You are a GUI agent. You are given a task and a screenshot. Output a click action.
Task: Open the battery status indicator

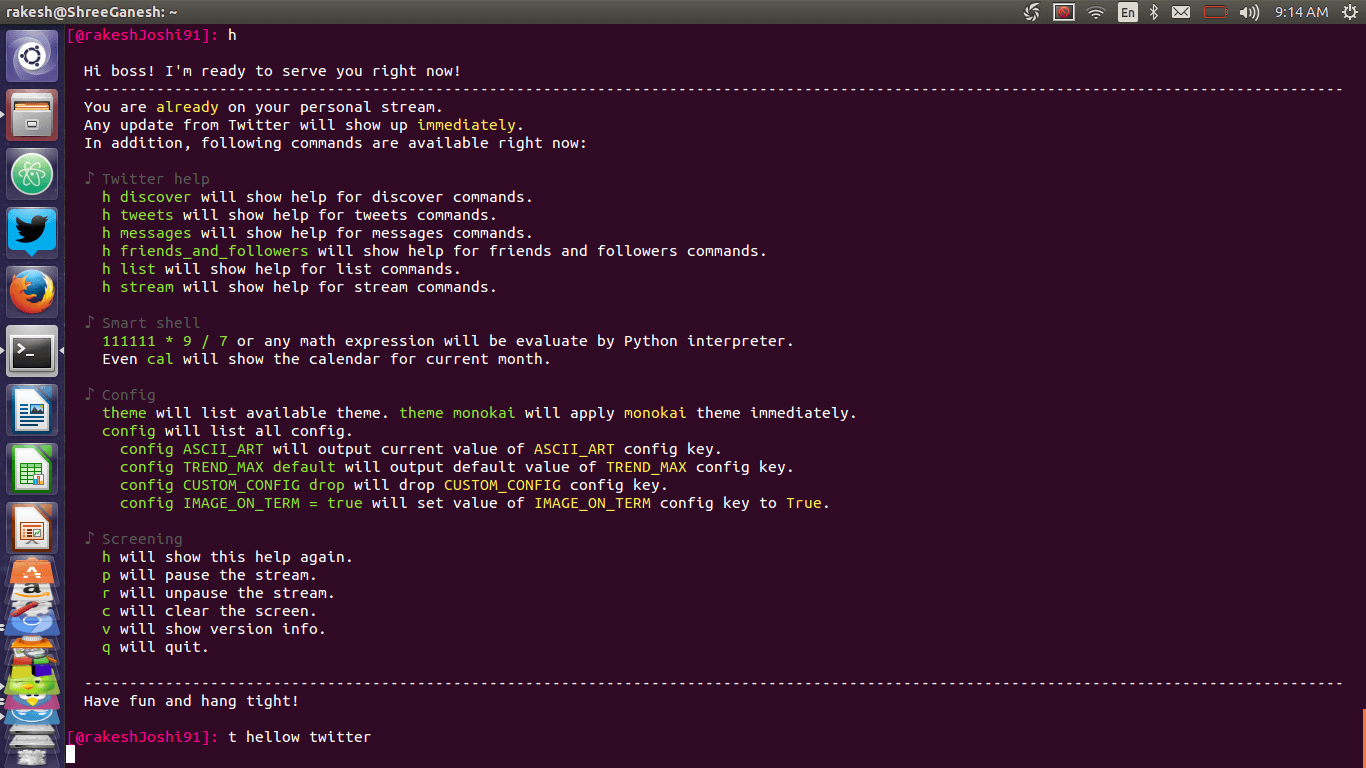[1215, 12]
